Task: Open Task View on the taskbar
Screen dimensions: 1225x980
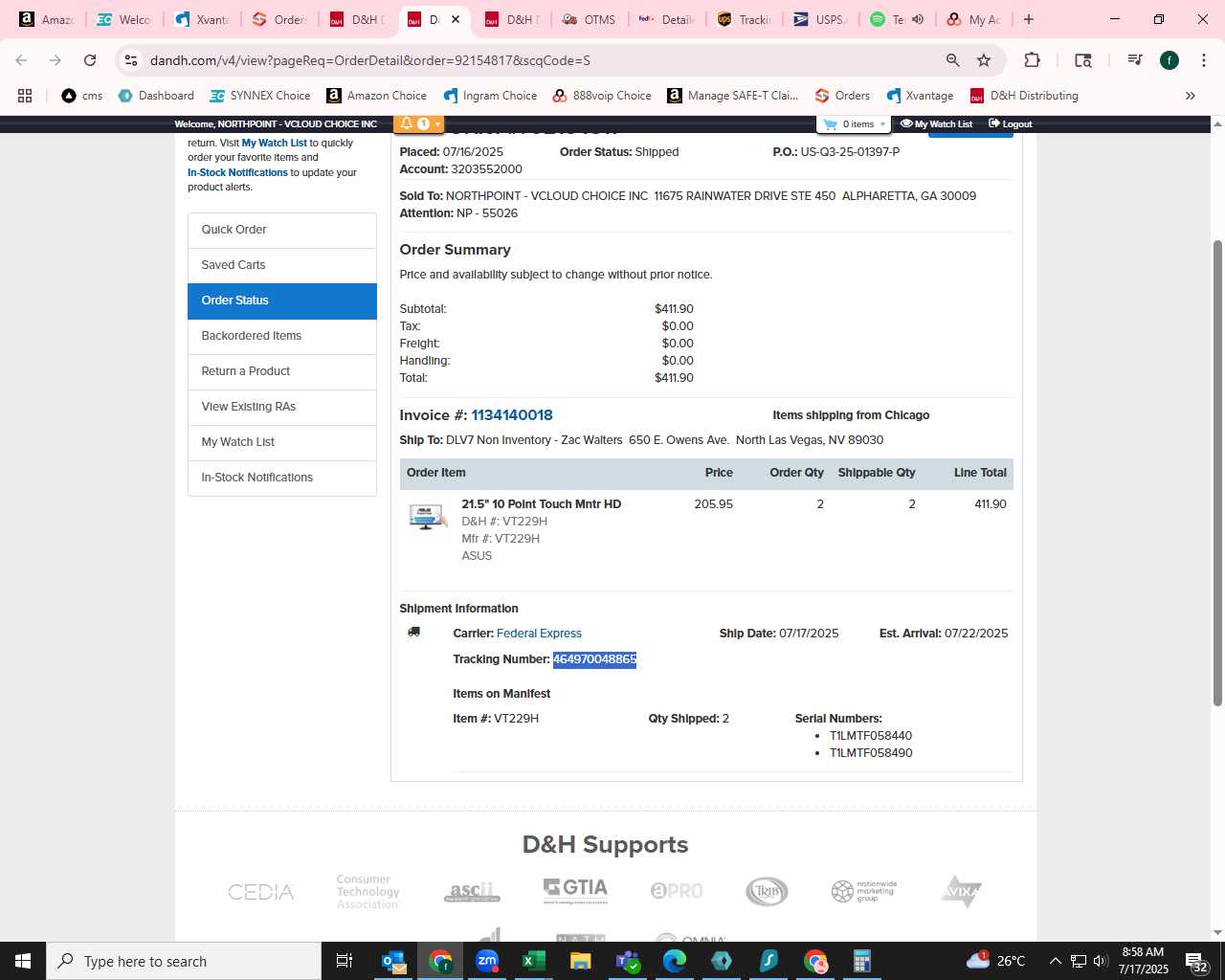Action: tap(345, 961)
